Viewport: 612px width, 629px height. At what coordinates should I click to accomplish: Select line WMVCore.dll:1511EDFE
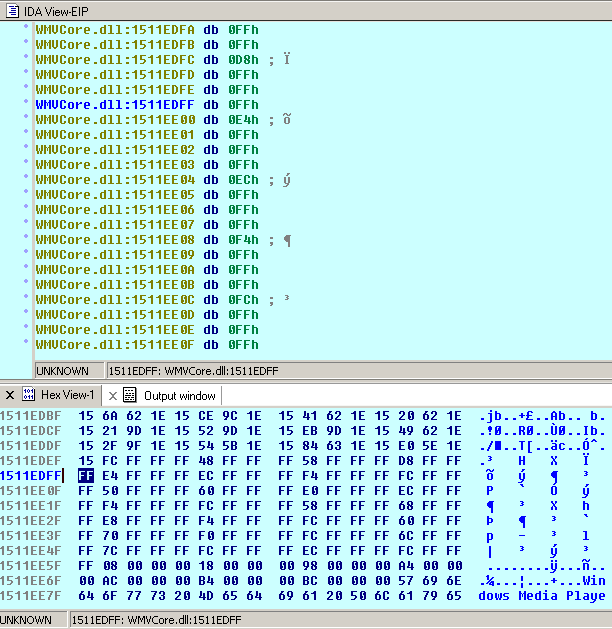click(147, 89)
